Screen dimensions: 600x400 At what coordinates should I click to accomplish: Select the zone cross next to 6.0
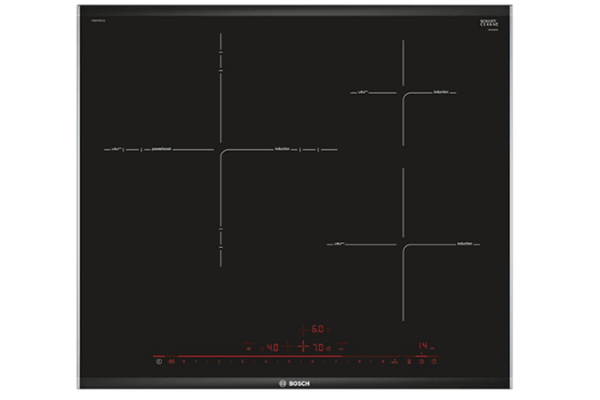tap(303, 329)
